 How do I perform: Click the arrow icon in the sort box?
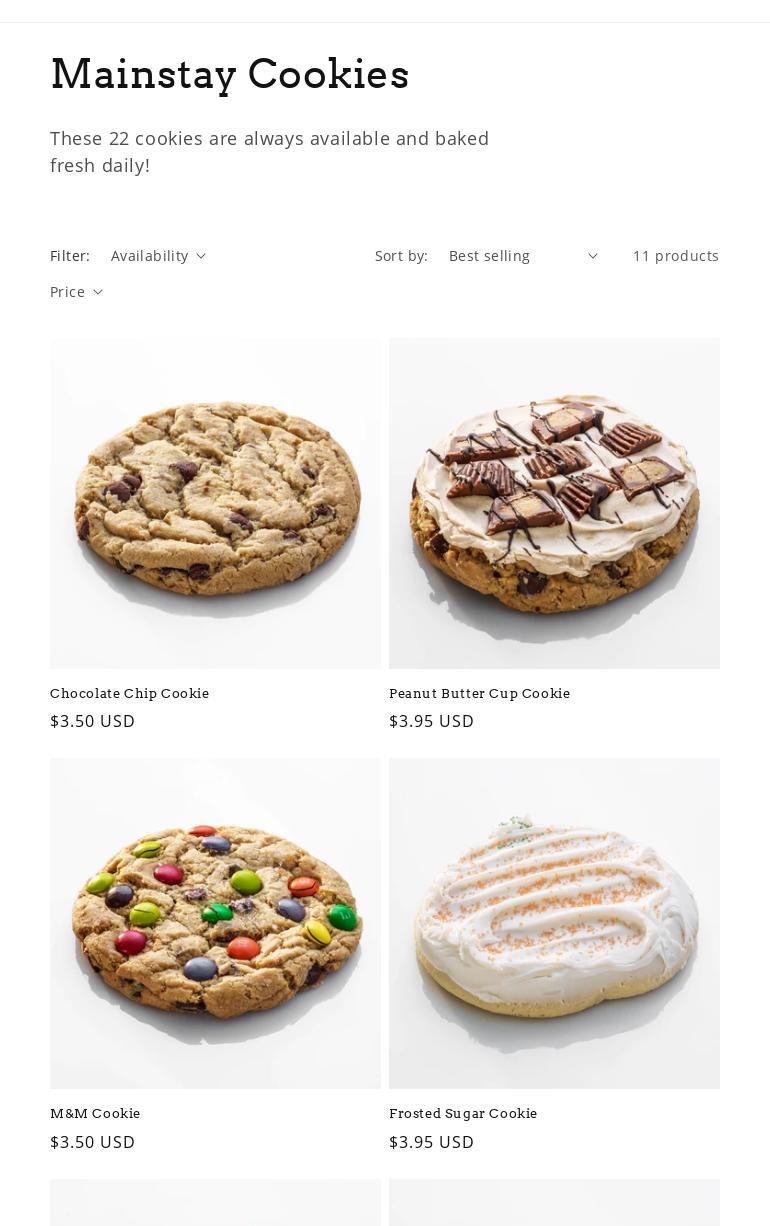pyautogui.click(x=592, y=256)
